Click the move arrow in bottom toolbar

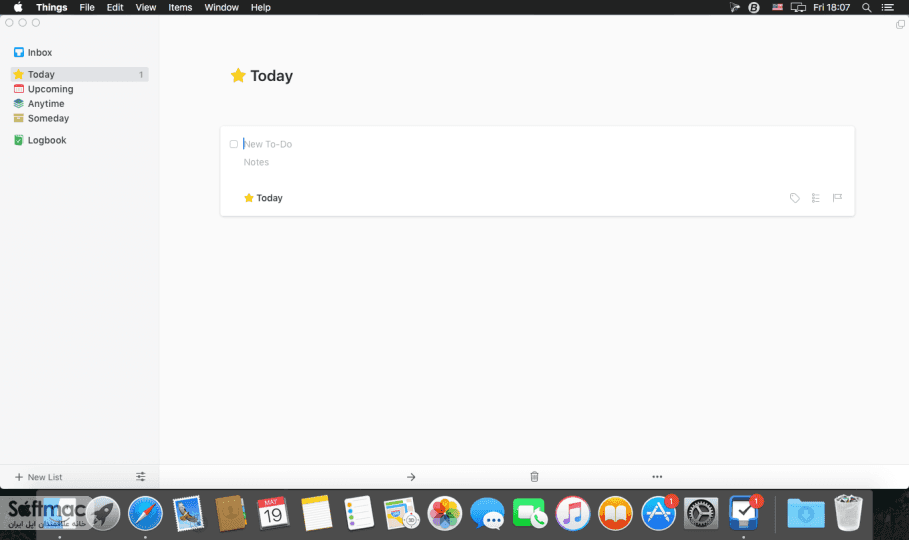click(411, 477)
